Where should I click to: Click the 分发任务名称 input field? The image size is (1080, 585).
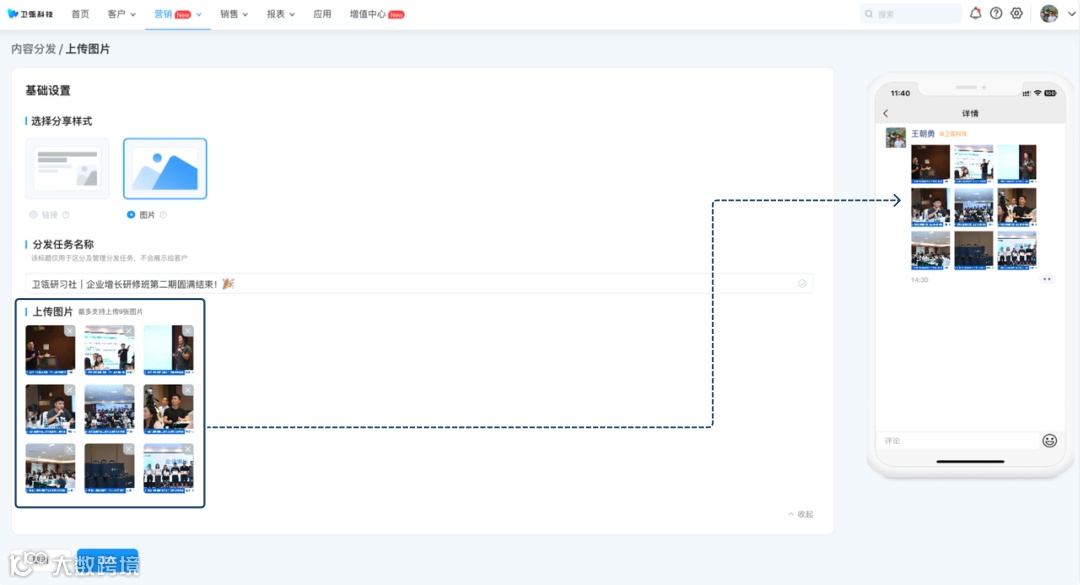(x=419, y=284)
